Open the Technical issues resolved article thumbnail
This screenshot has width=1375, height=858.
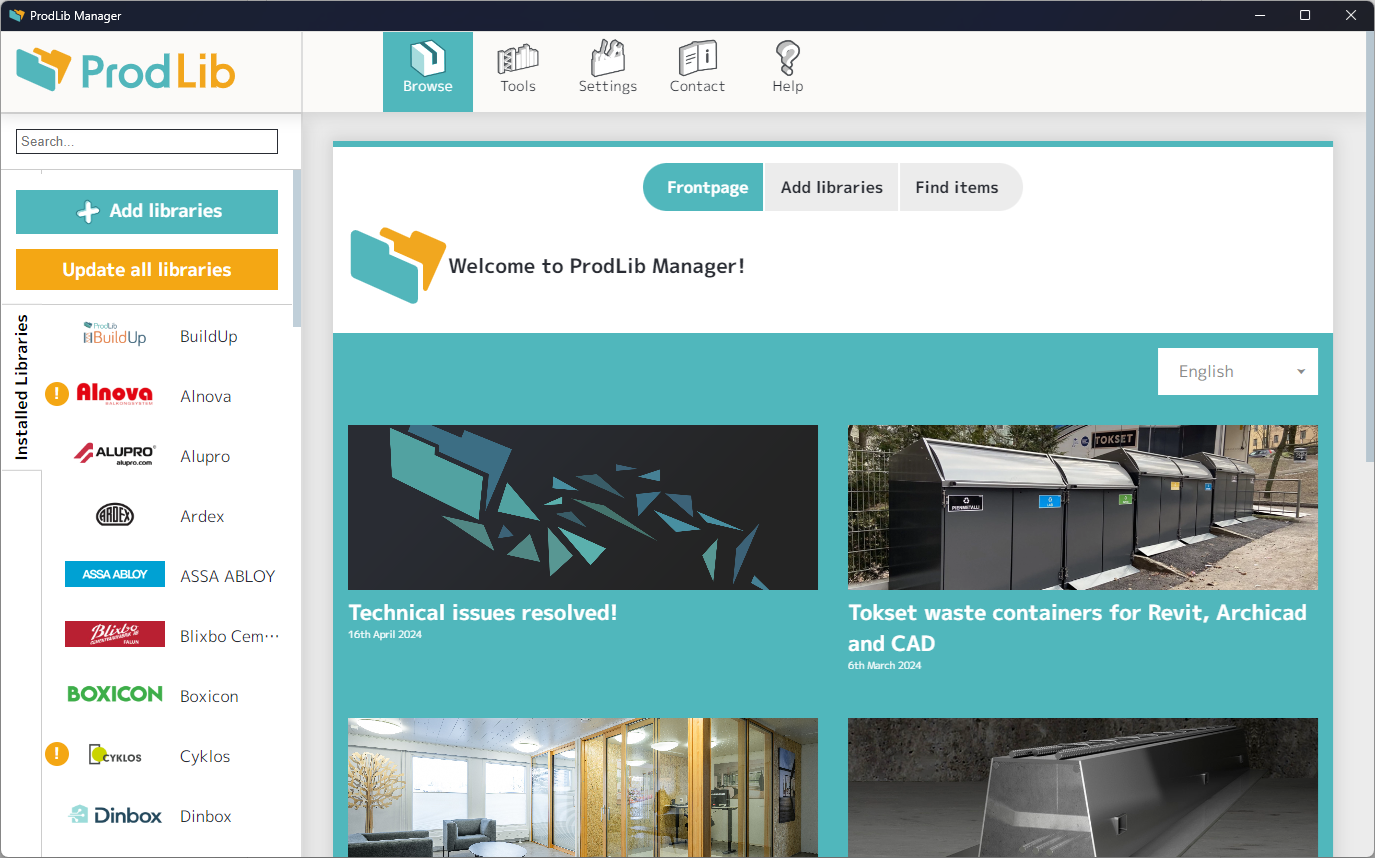[583, 507]
